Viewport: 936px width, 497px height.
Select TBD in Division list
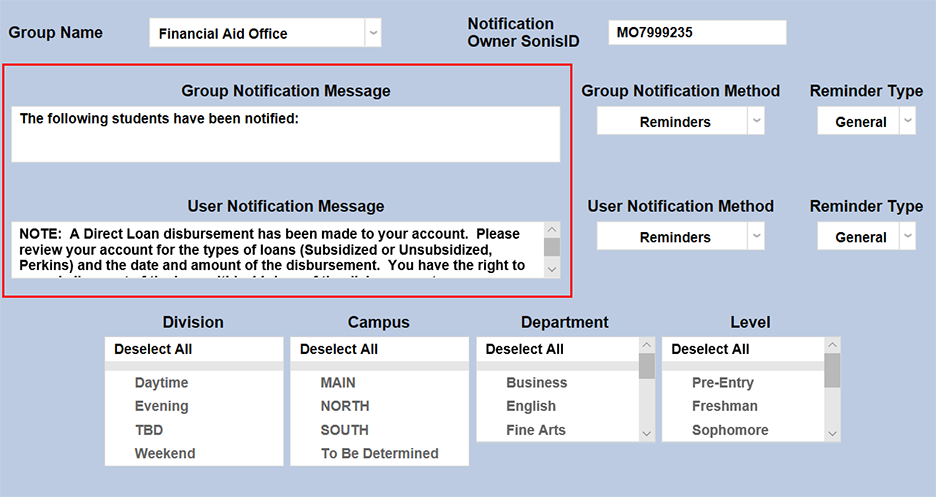pos(149,430)
